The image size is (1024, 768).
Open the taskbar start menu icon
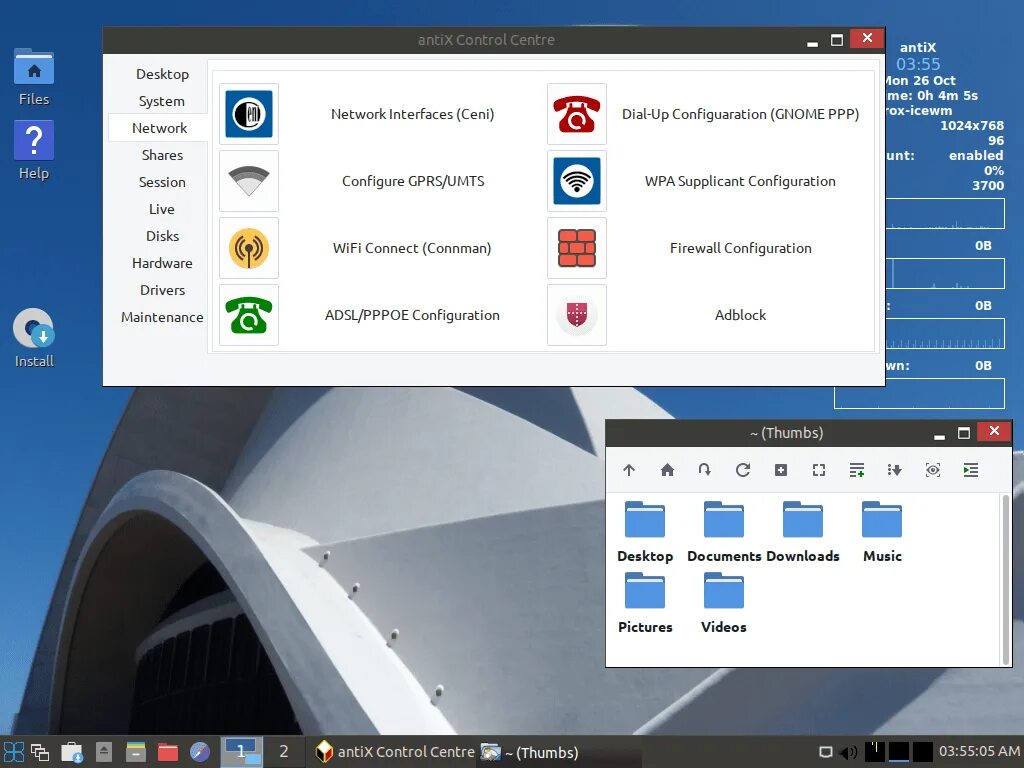pyautogui.click(x=14, y=752)
